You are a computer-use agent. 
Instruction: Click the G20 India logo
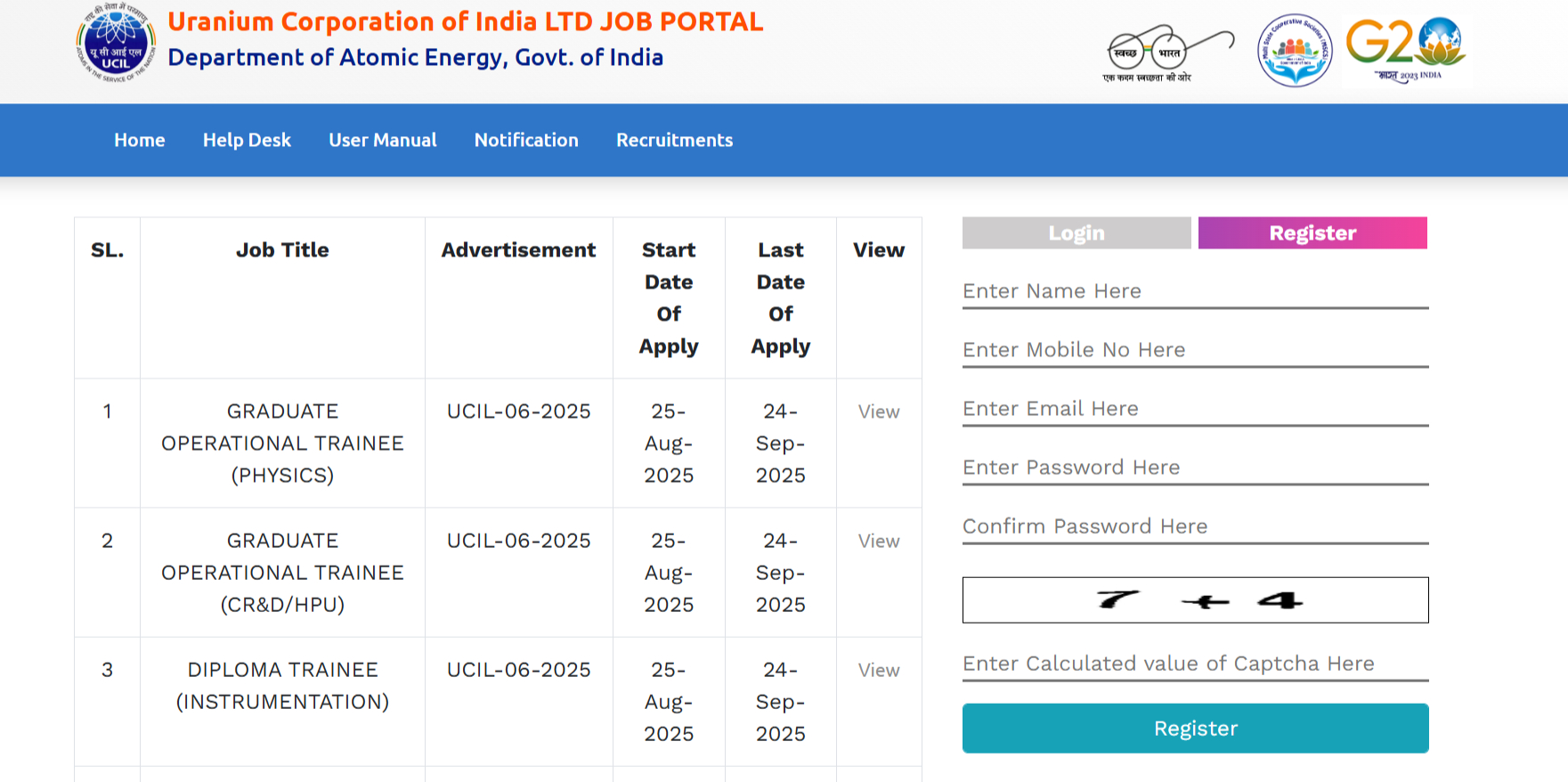tap(1406, 50)
